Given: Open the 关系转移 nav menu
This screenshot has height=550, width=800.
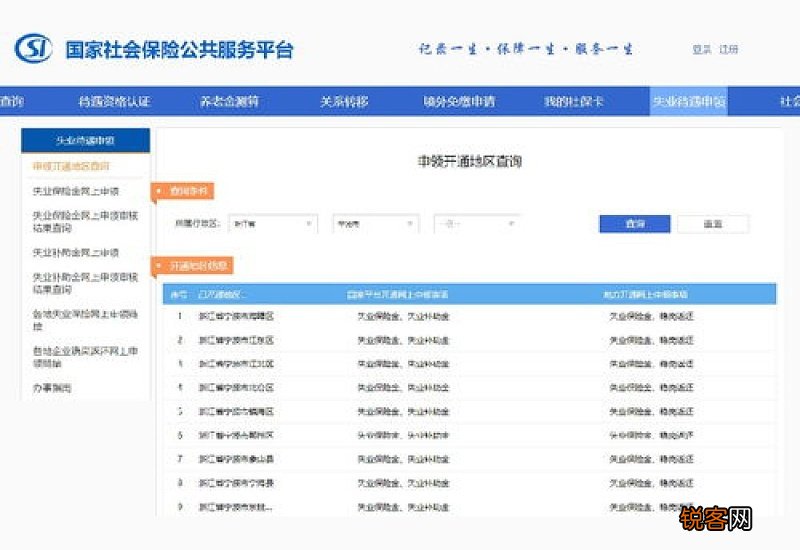Looking at the screenshot, I should click(344, 101).
